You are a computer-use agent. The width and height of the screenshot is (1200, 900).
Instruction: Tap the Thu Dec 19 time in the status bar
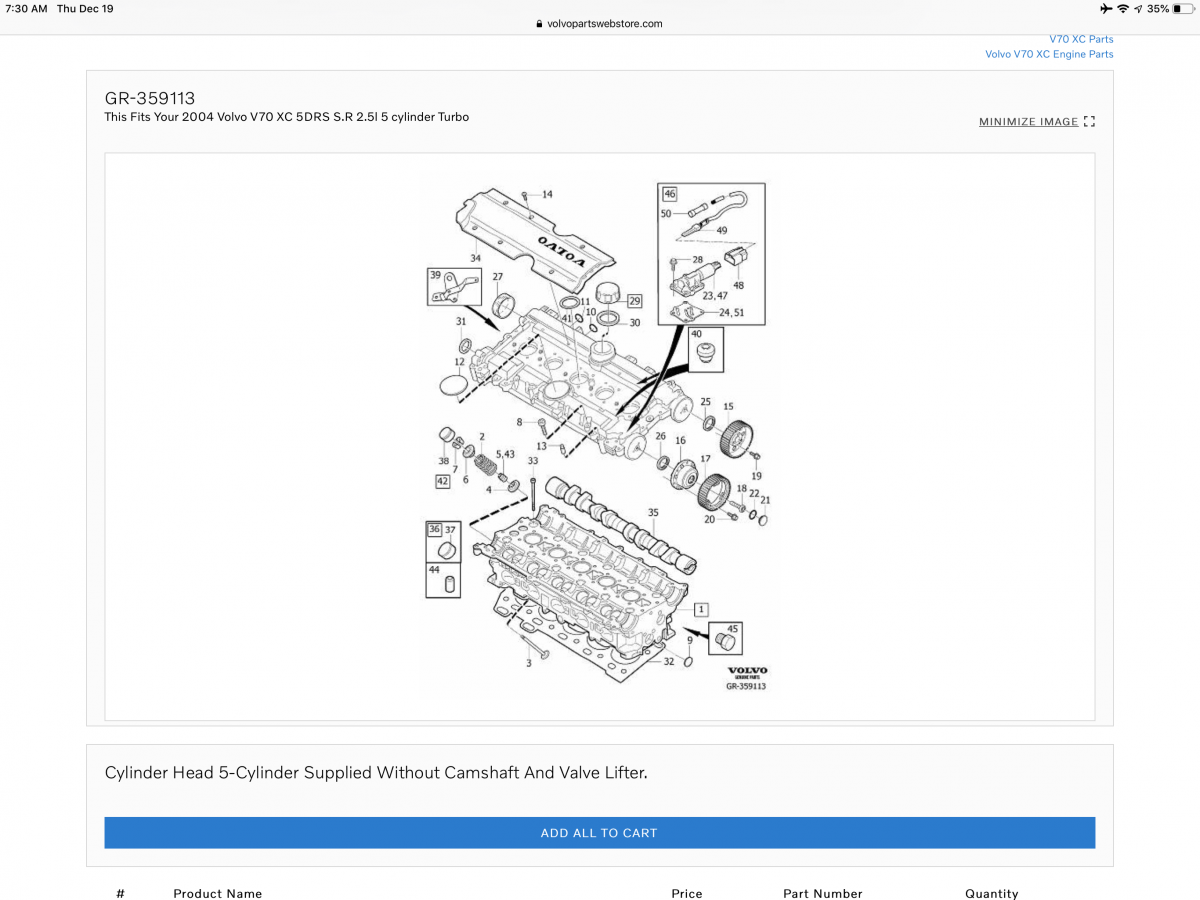(x=85, y=8)
